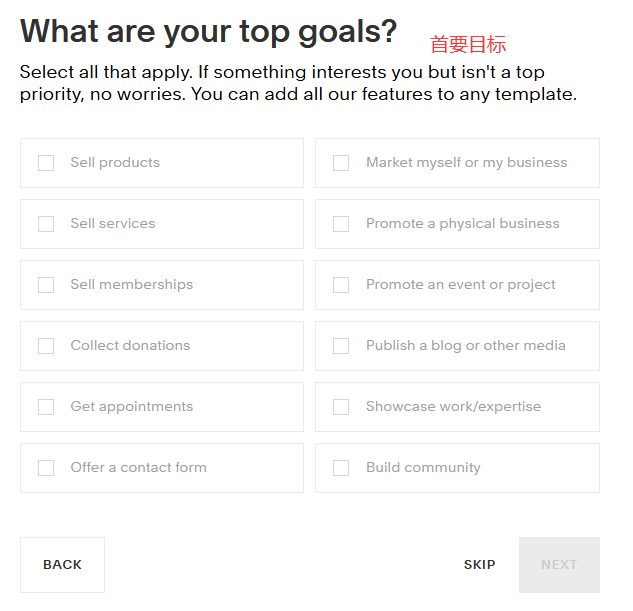Check Market myself or my business checkbox

coord(341,163)
